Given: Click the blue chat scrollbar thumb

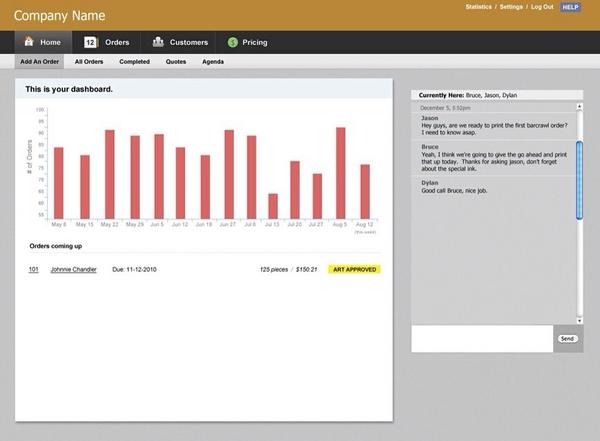Looking at the screenshot, I should [580, 180].
